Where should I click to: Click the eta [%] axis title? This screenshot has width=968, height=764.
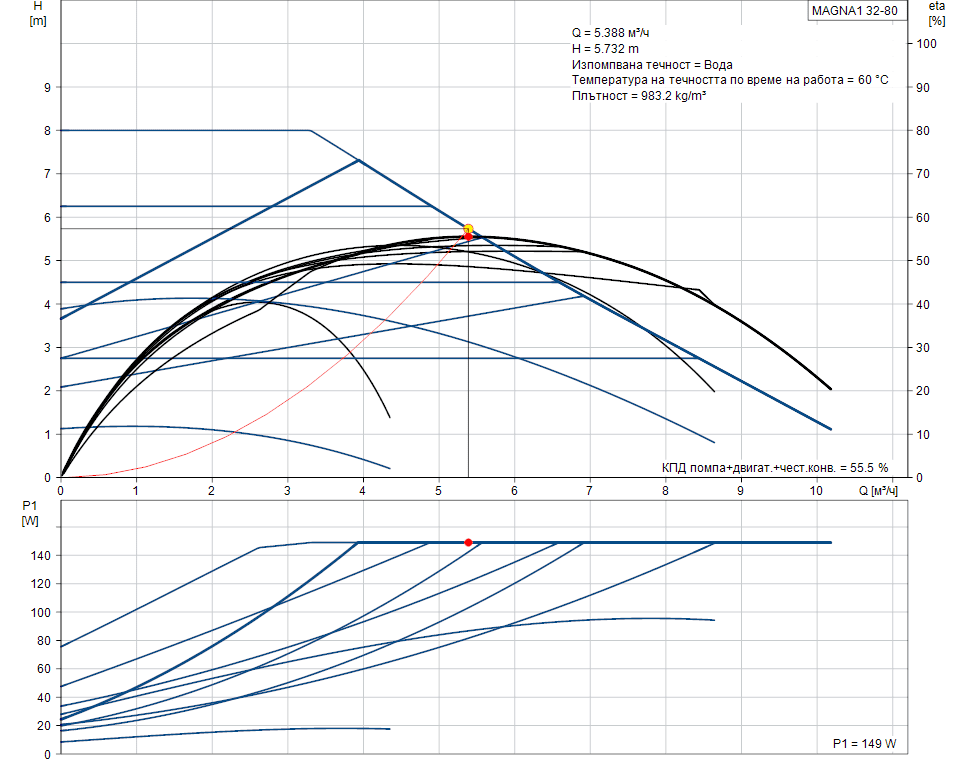coord(936,13)
